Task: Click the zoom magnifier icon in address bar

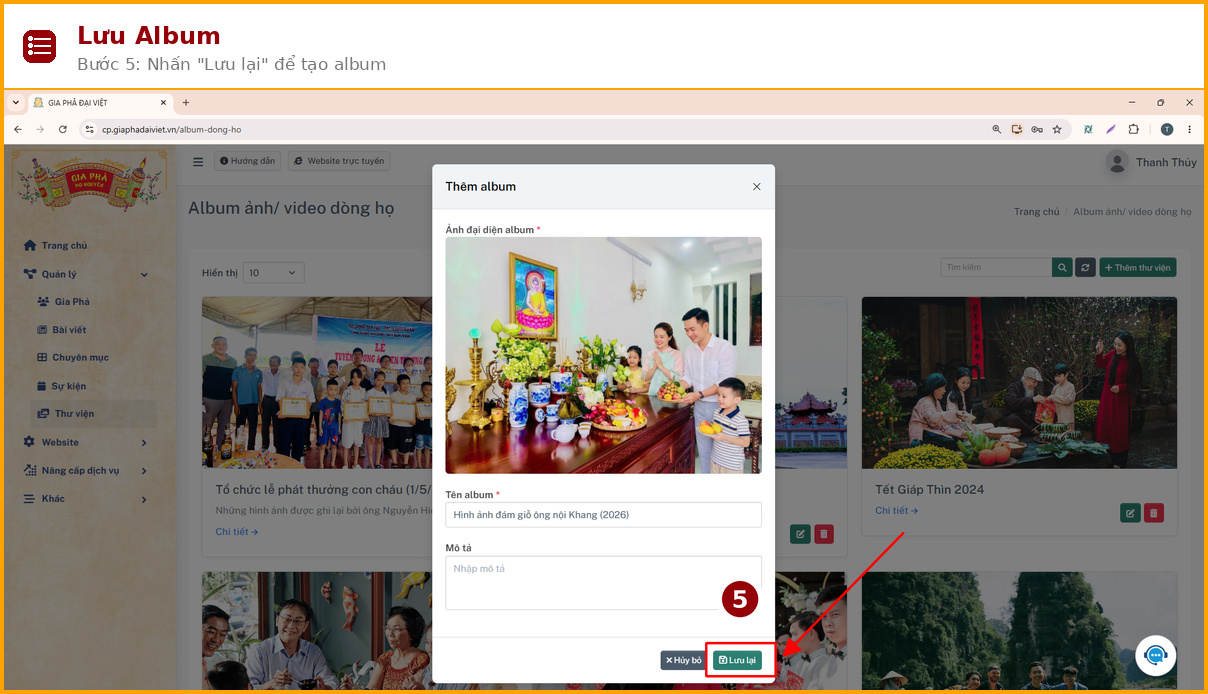Action: (996, 129)
